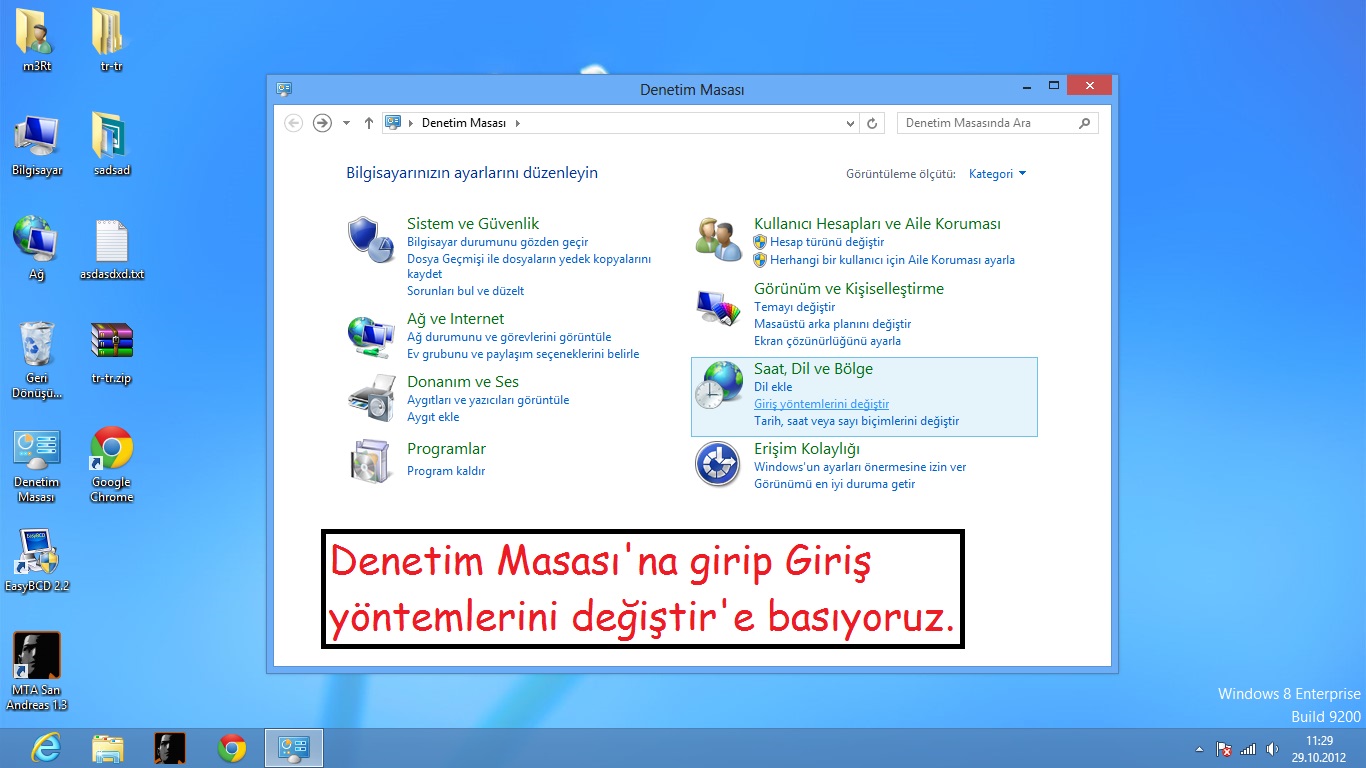Click the Denetim Masası breadcrumb text
The height and width of the screenshot is (768, 1366).
pos(464,123)
